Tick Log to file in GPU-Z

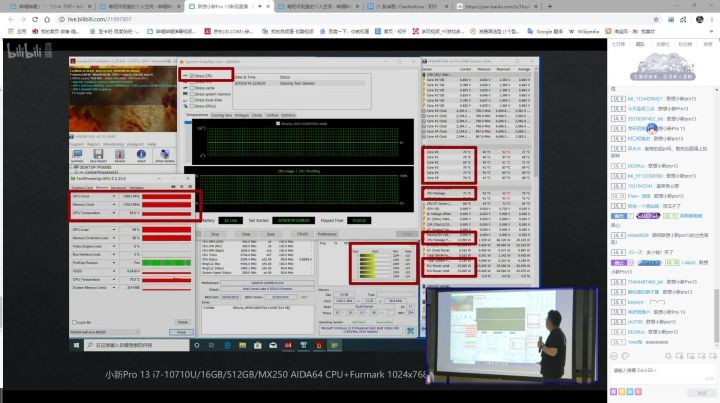[x=74, y=322]
